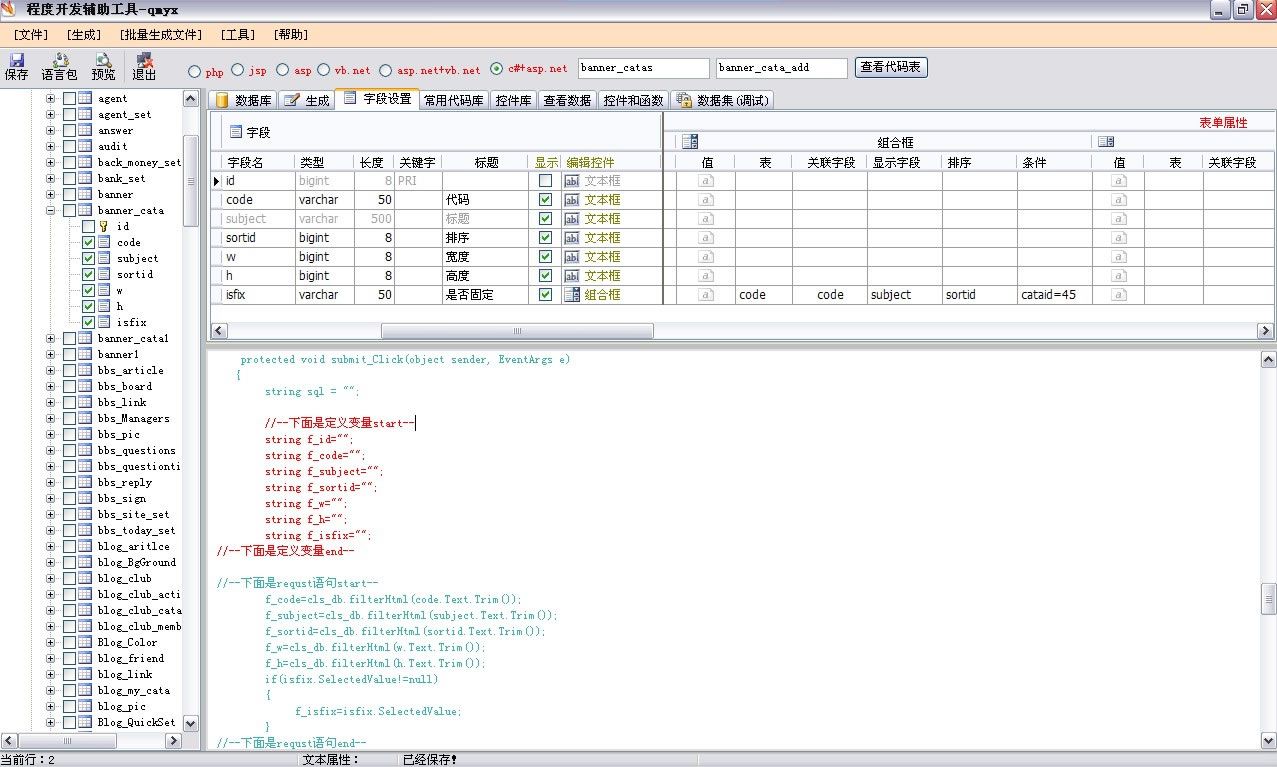
Task: Expand the bbs_sign node
Action: [x=51, y=498]
